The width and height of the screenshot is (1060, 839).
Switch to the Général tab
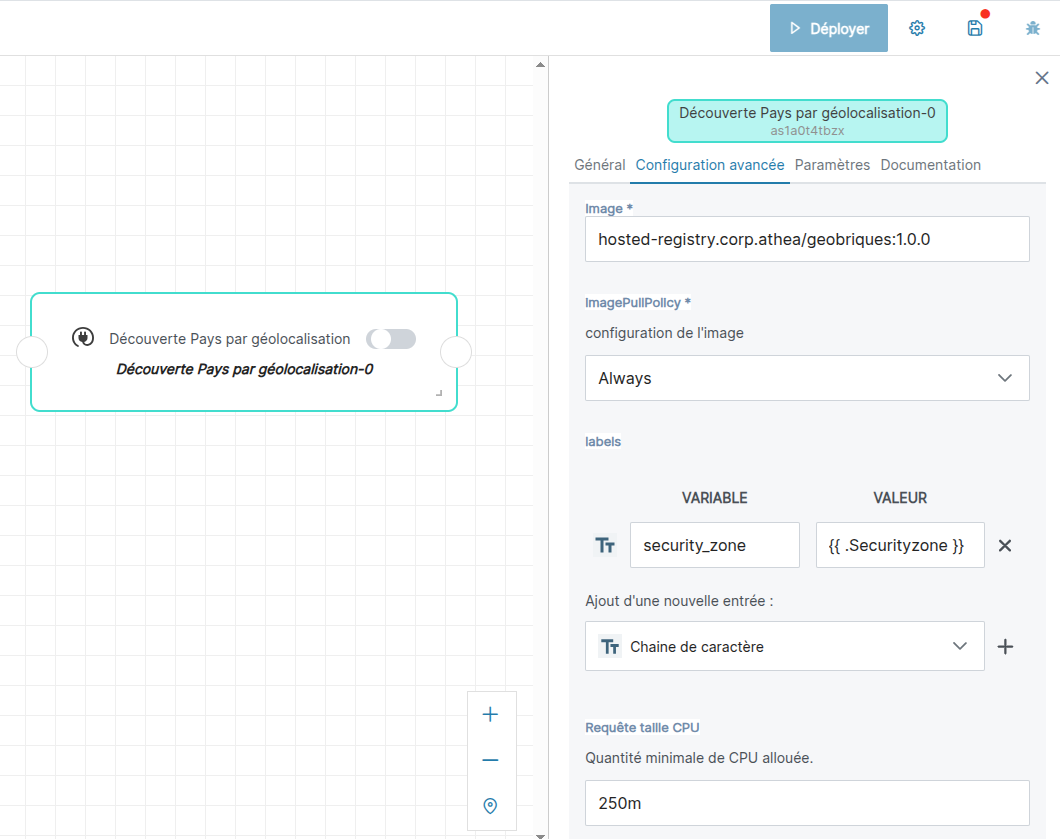(599, 165)
